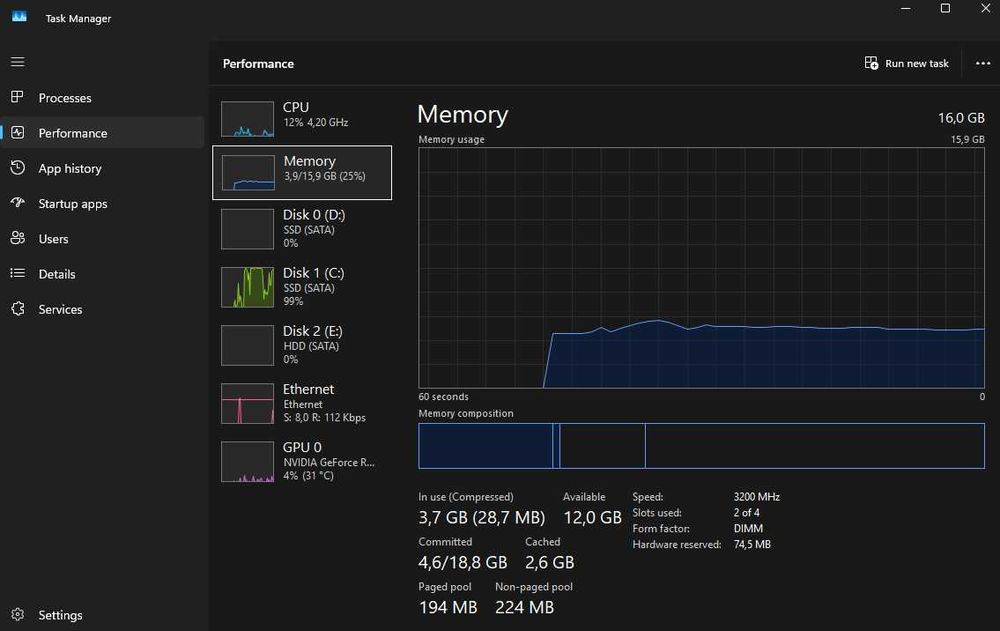Click the Memory usage graph area
Screen dimensions: 1000x631
tap(702, 268)
